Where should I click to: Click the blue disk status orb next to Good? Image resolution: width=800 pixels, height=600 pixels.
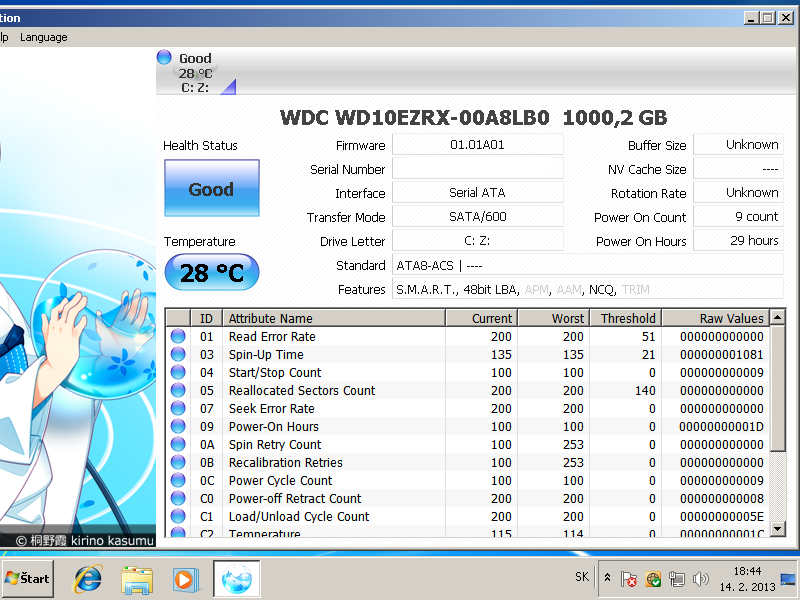164,57
